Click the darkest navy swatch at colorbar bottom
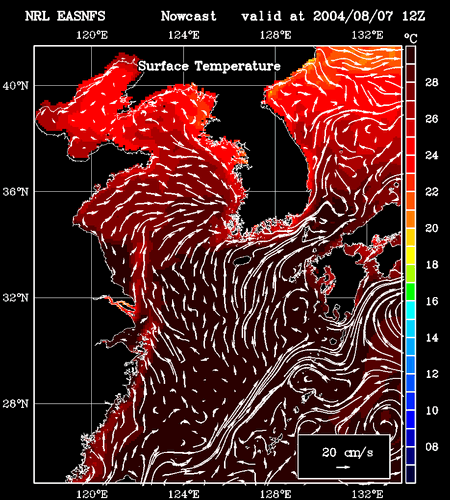 tap(410, 474)
